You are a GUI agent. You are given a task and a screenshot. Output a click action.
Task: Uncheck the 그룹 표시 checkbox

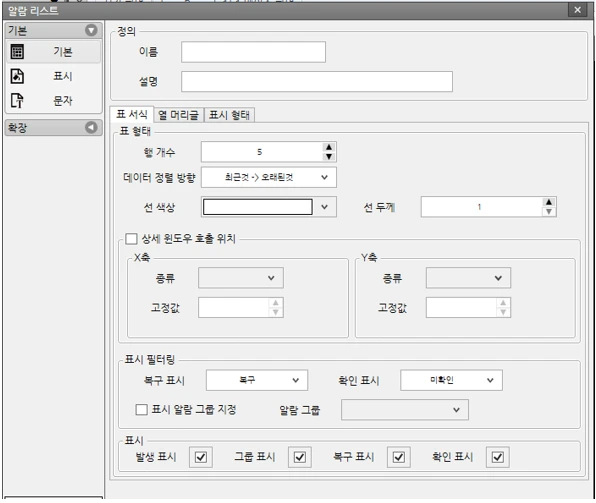tap(300, 457)
